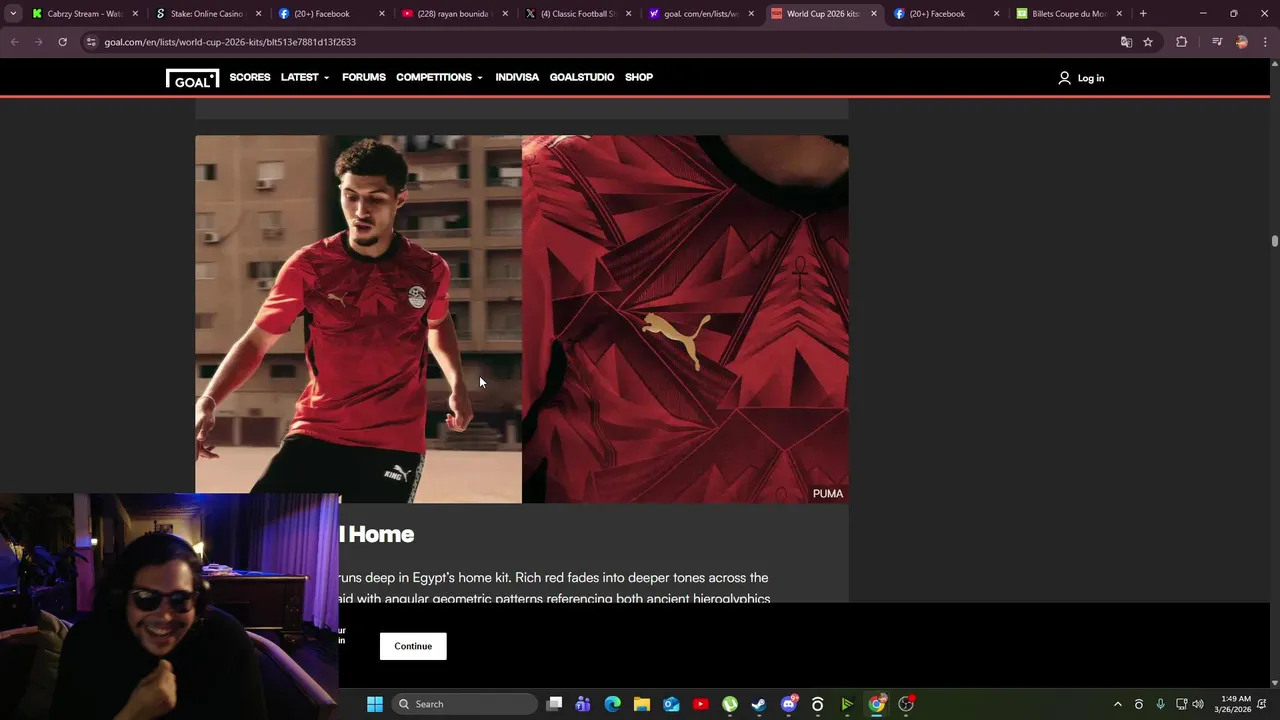This screenshot has height=720, width=1280.
Task: Switch to rayan bounida YouTube tab
Action: [455, 14]
